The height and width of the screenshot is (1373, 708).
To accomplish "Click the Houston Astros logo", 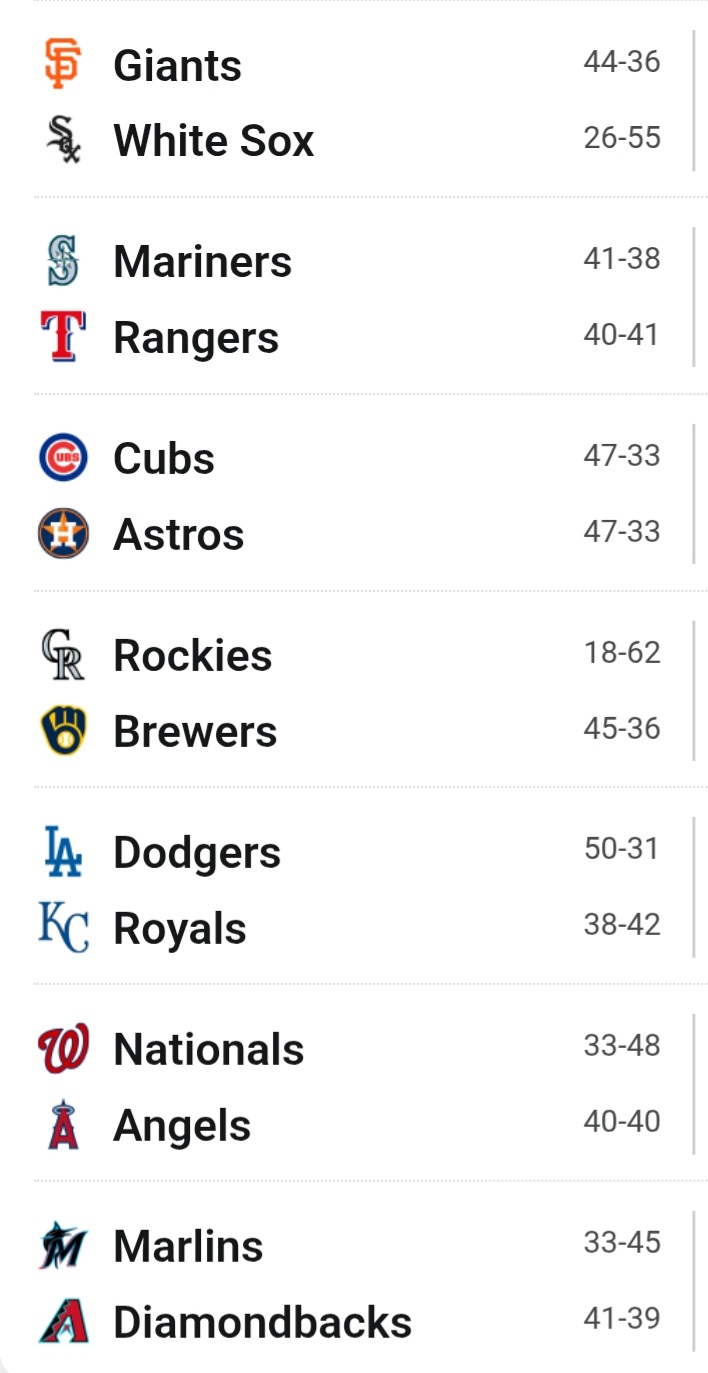I will coord(63,533).
